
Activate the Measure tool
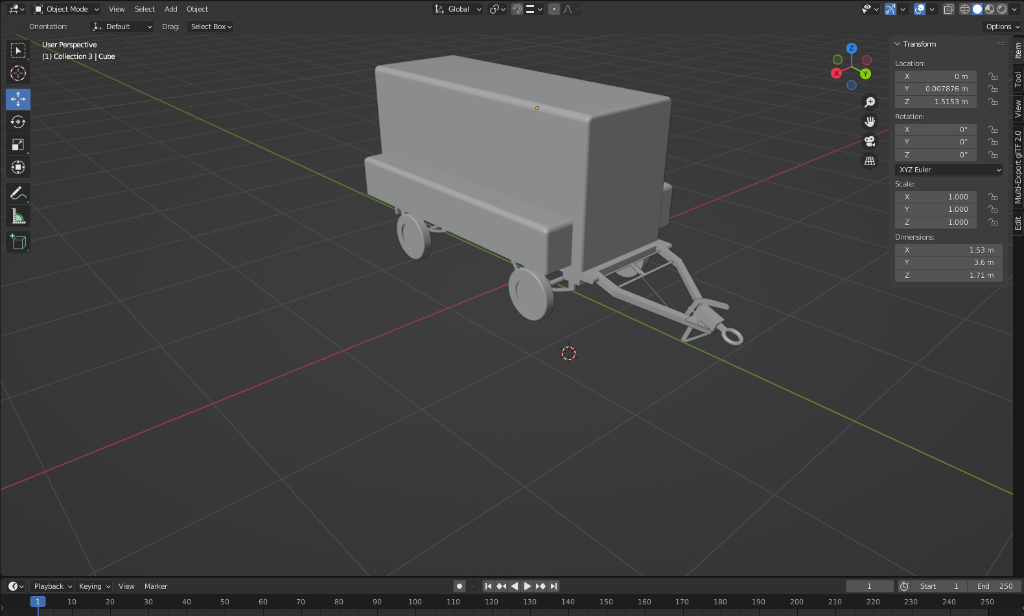coord(18,216)
